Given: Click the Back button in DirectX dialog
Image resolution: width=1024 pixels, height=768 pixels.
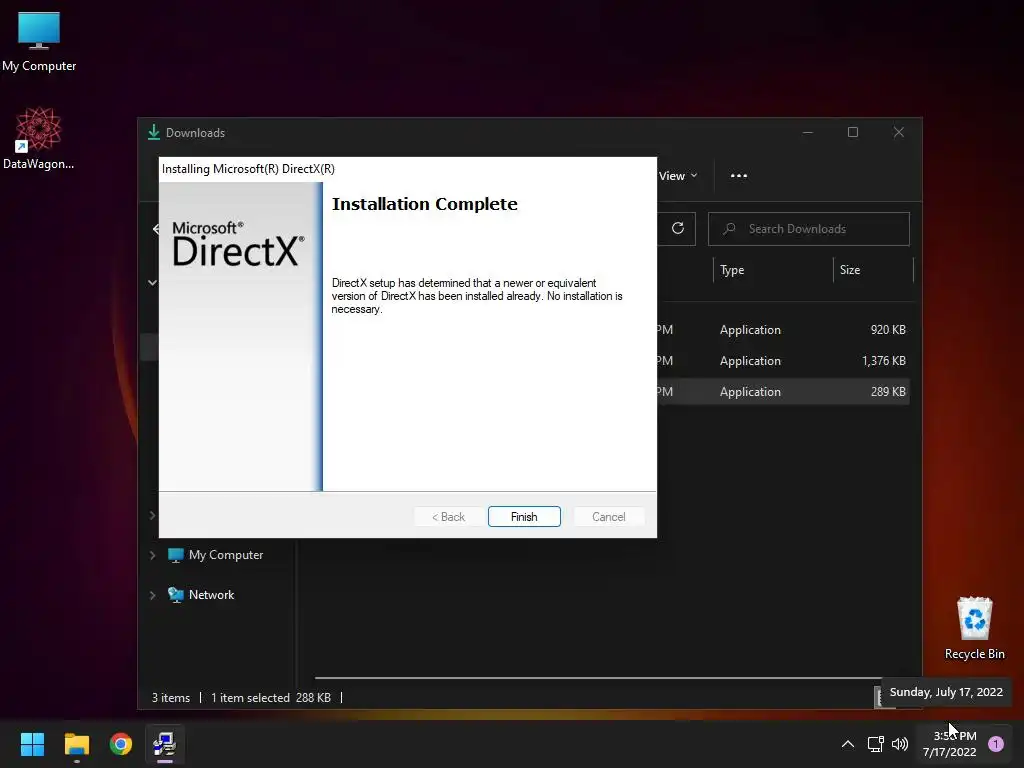Looking at the screenshot, I should (448, 517).
